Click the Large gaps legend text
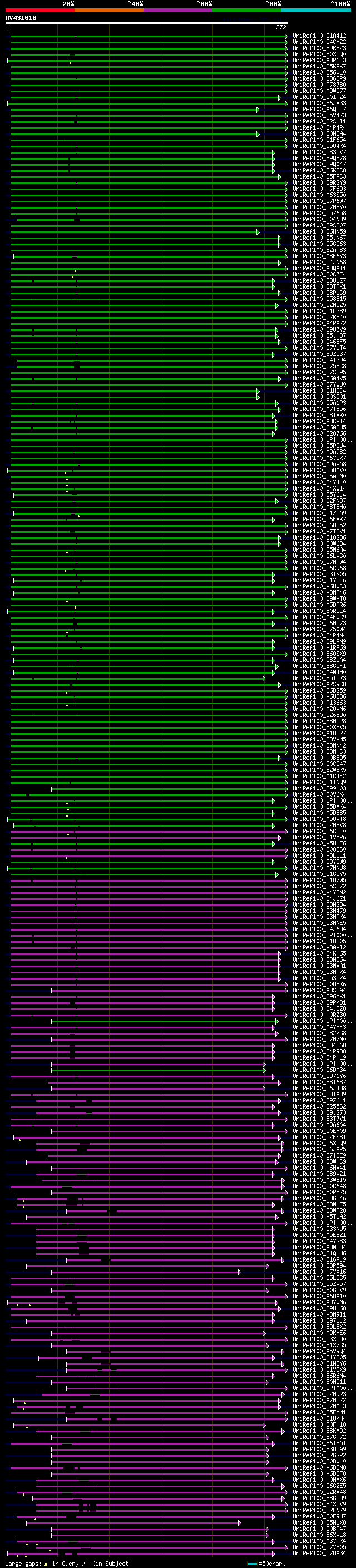Viewport: 356px width, 1568px height. tap(68, 1563)
